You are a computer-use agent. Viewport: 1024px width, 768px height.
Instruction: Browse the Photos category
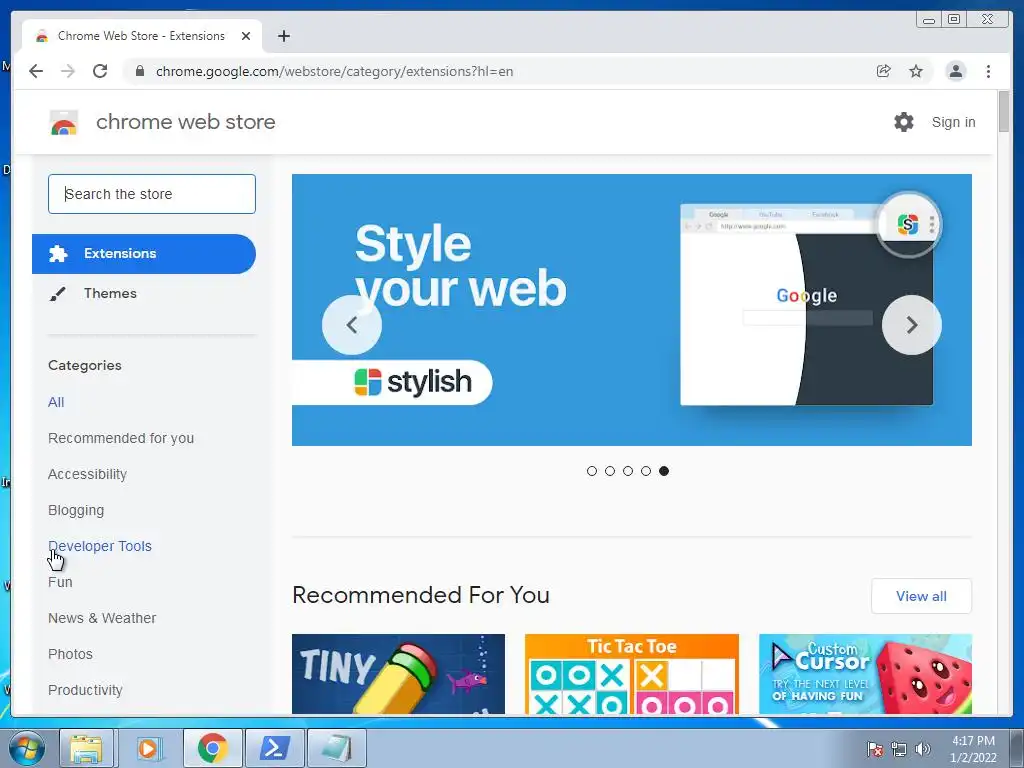(x=71, y=654)
